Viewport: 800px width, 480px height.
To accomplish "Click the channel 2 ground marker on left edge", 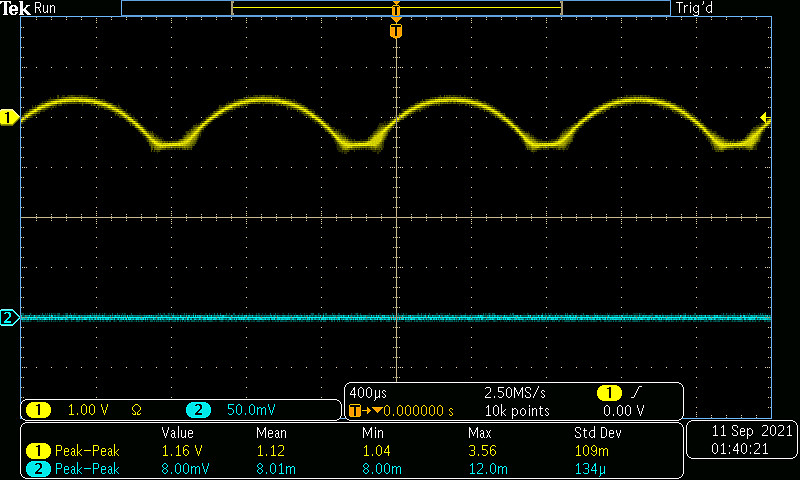I will [9, 318].
